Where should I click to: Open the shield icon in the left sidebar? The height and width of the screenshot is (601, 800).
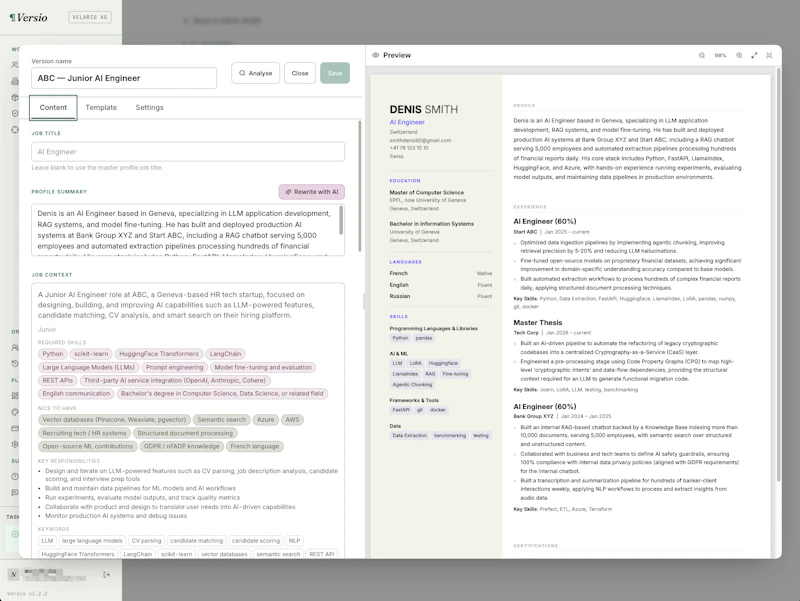tap(15, 113)
